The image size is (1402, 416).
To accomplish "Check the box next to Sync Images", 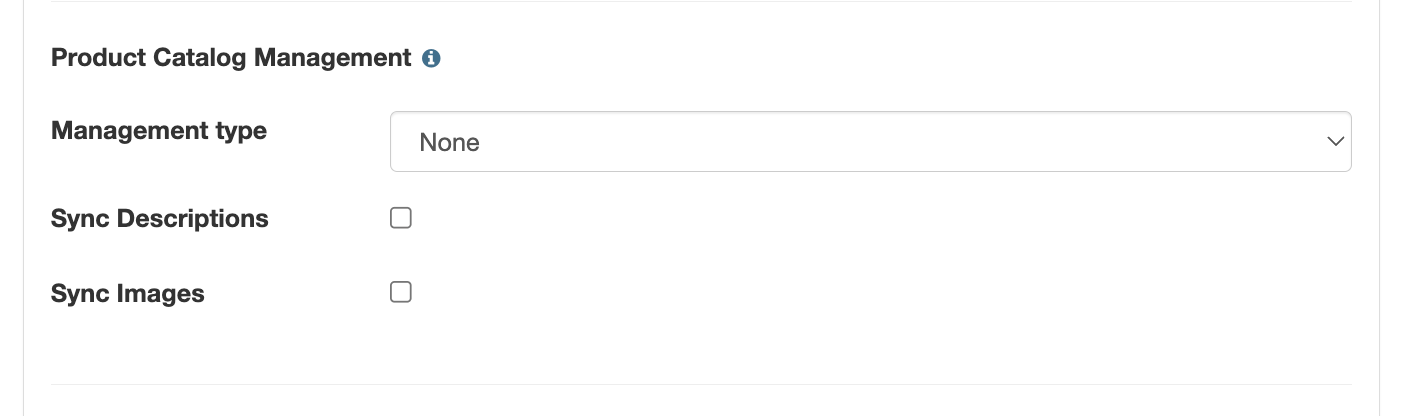I will pos(401,292).
